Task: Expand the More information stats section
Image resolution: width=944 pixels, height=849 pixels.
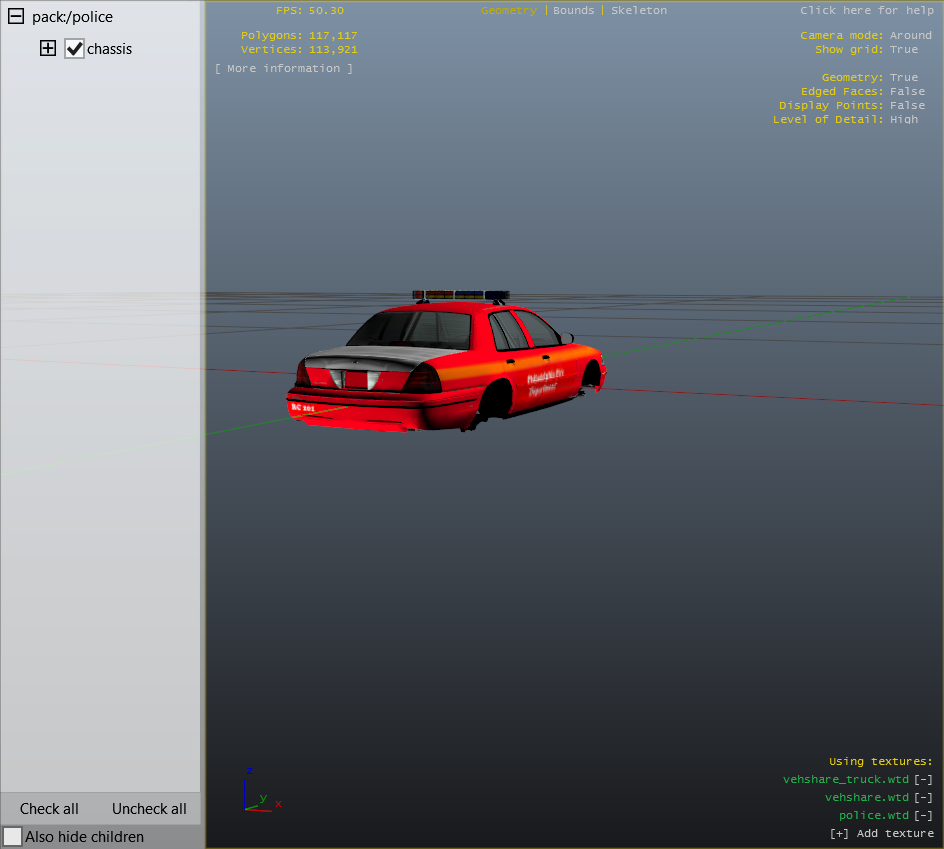Action: coord(284,68)
